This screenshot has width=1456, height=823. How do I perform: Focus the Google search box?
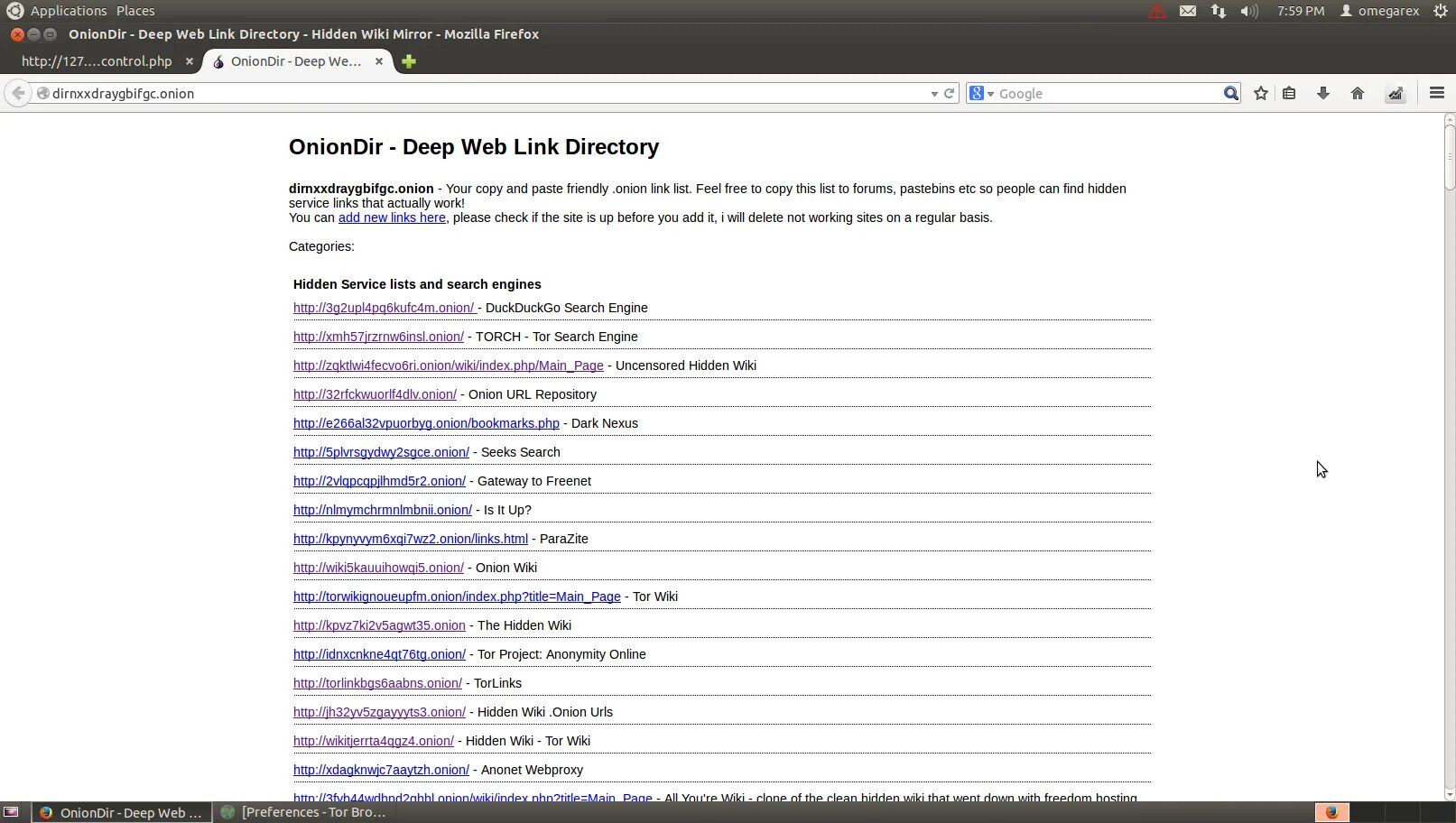click(x=1108, y=93)
